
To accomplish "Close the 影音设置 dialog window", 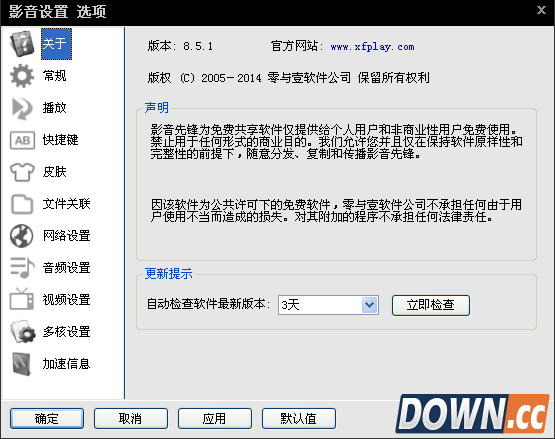I will [541, 10].
